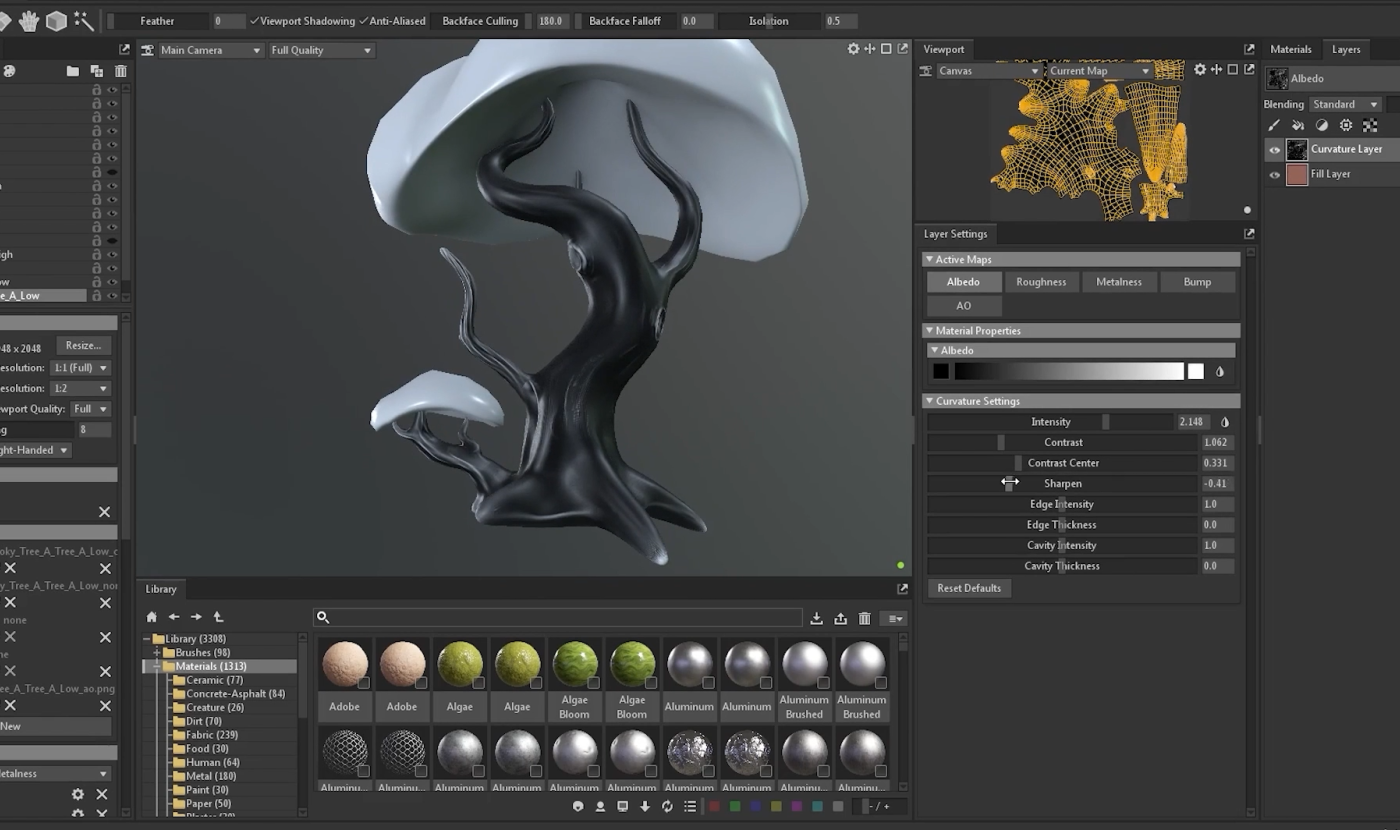The height and width of the screenshot is (830, 1400).
Task: Click the paint bucket icon in the Layers panel
Action: (x=1298, y=125)
